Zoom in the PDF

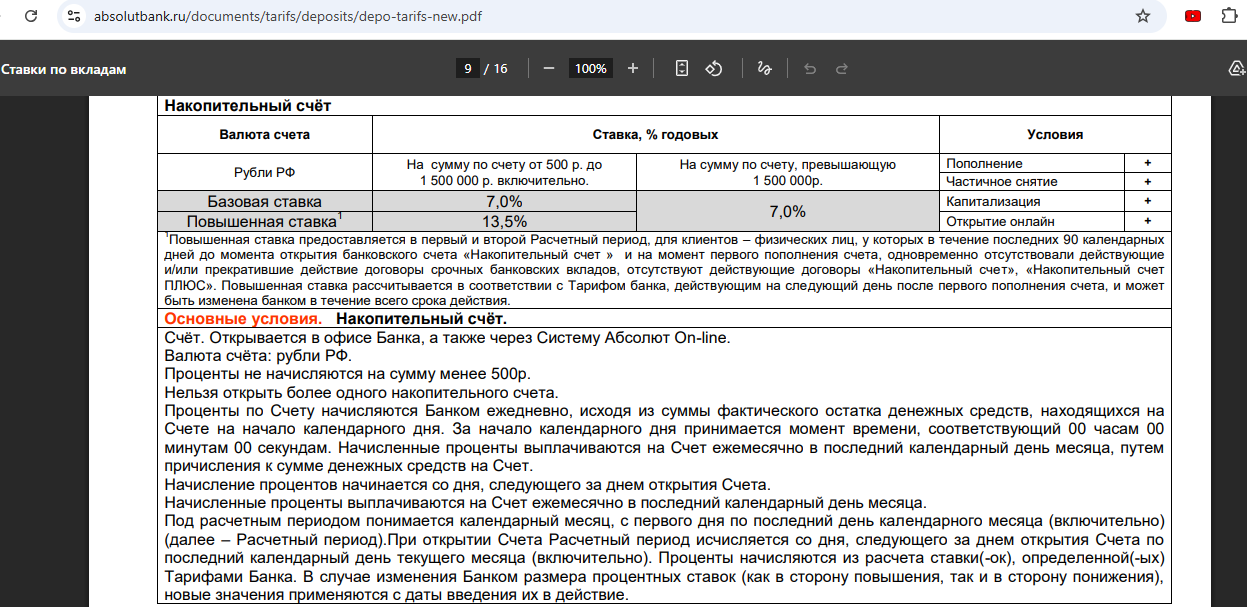(632, 69)
